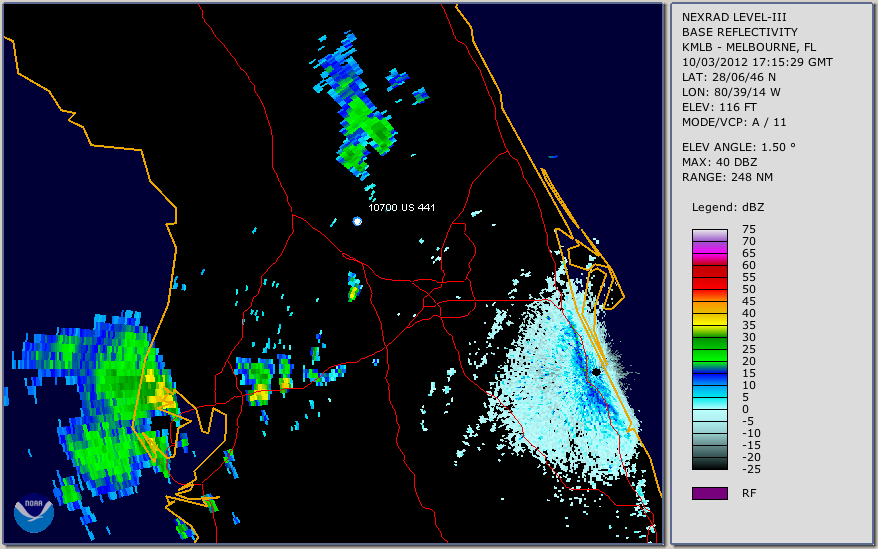
Task: Click the orange 40 dBZ legend band
Action: (709, 307)
